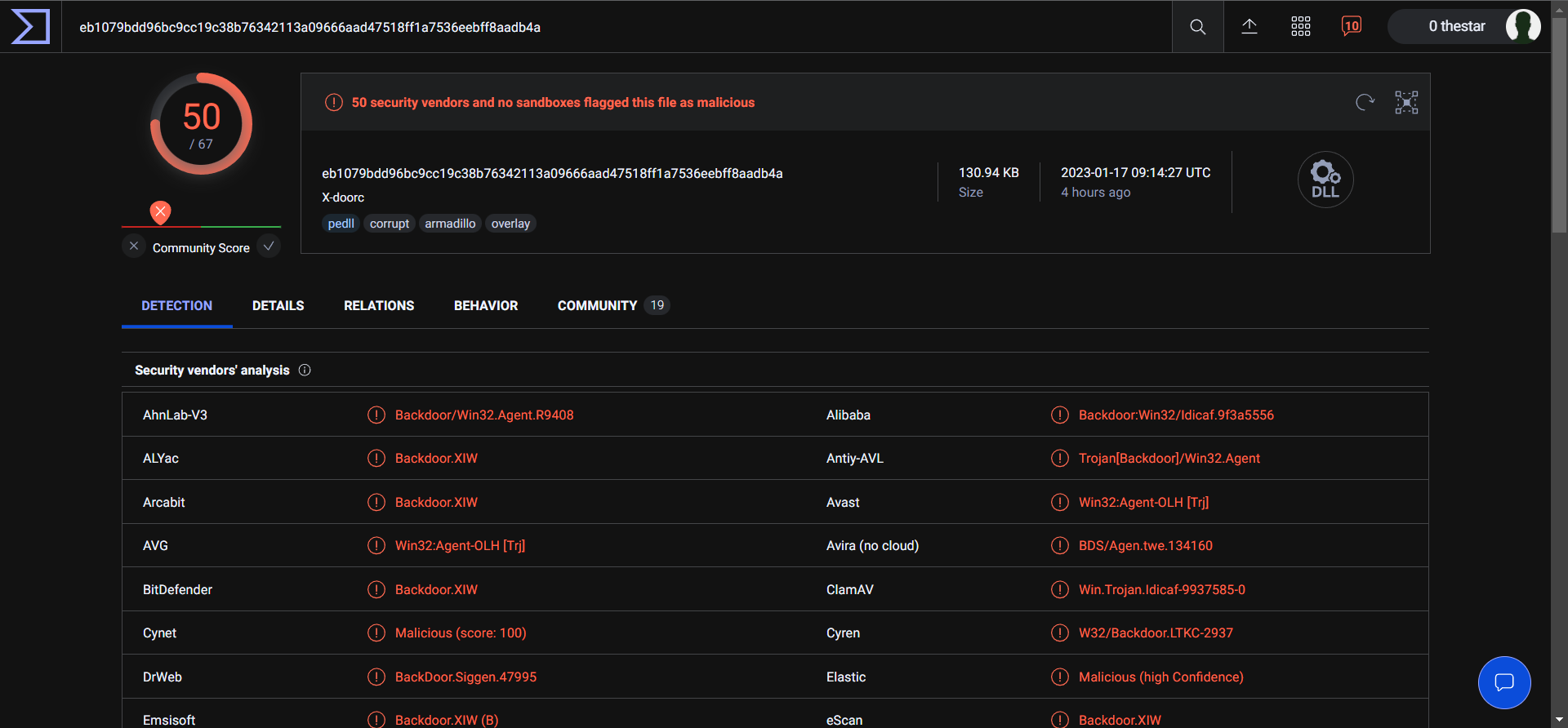Screen dimensions: 1568x728
Task: Open the apps grid menu icon
Action: click(x=1301, y=26)
